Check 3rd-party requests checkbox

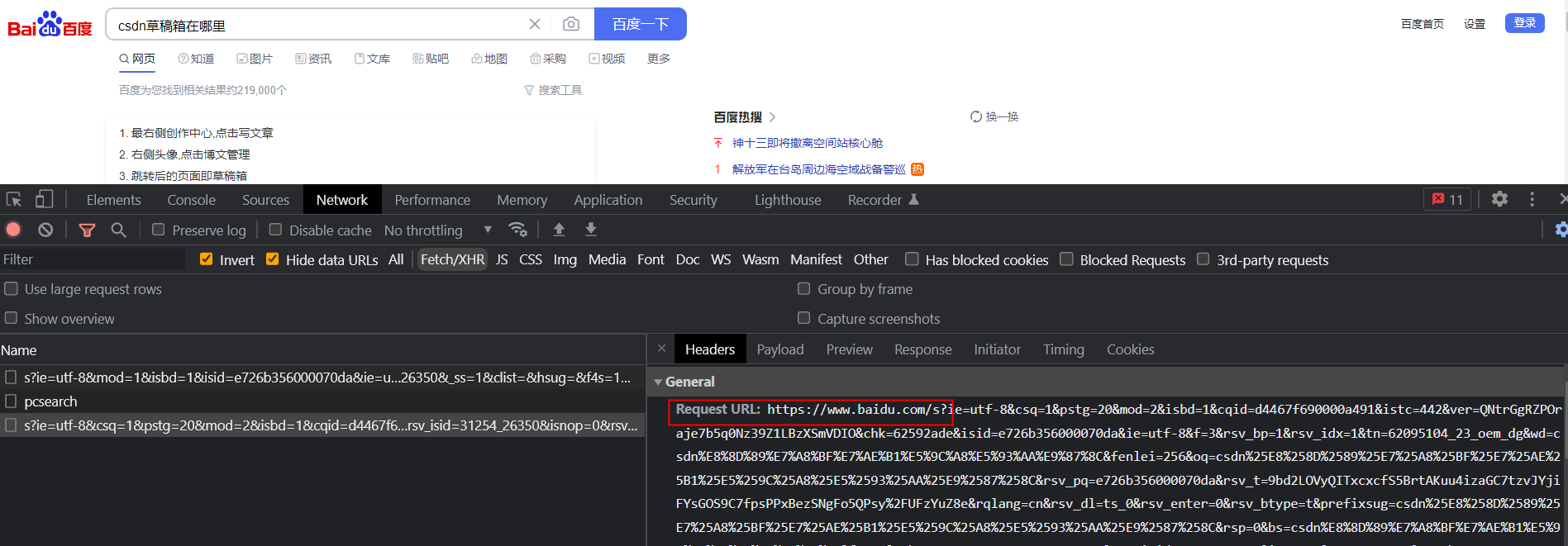click(1203, 259)
